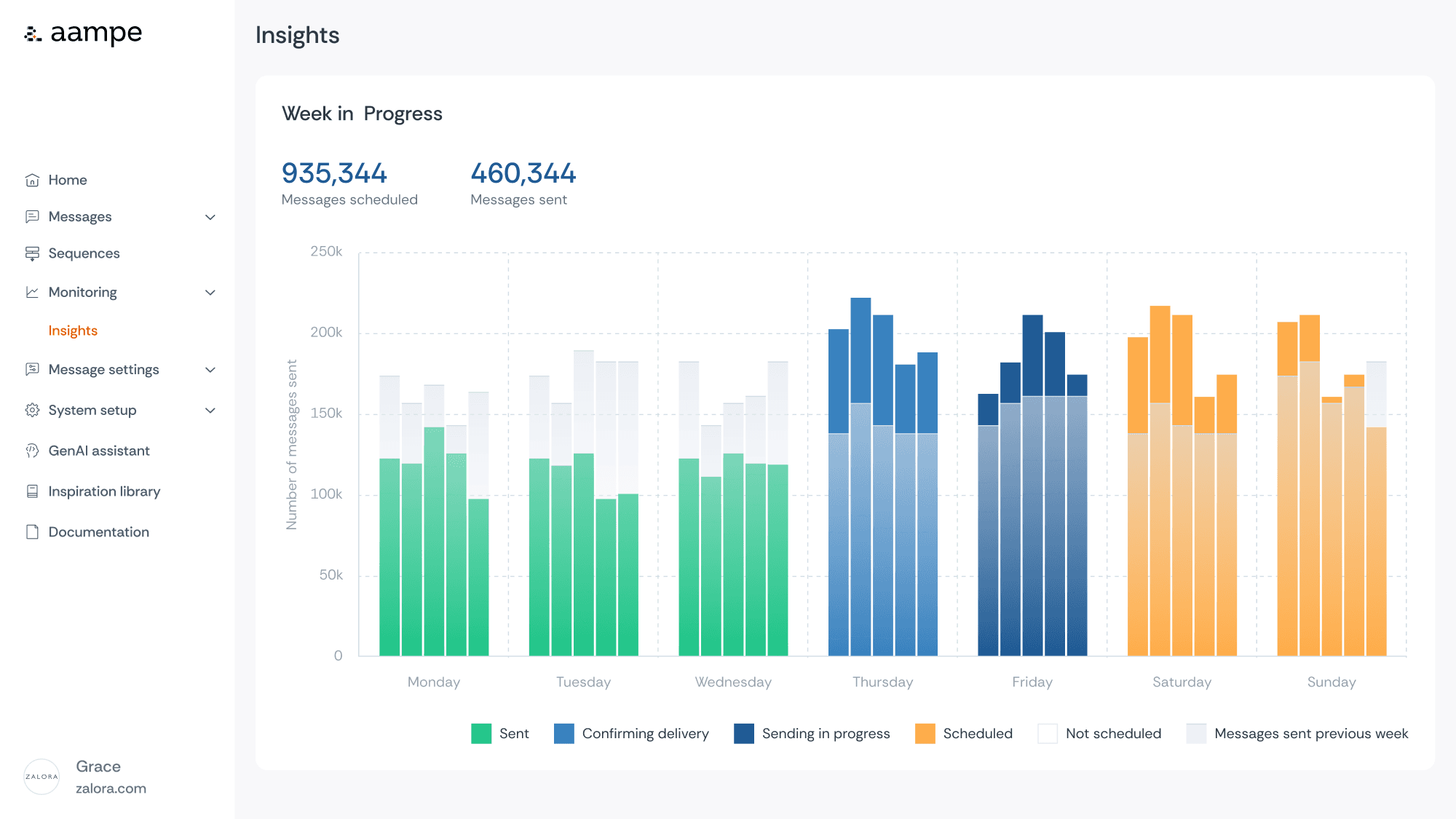Click the Monitoring chart icon
The image size is (1456, 819).
click(x=32, y=292)
